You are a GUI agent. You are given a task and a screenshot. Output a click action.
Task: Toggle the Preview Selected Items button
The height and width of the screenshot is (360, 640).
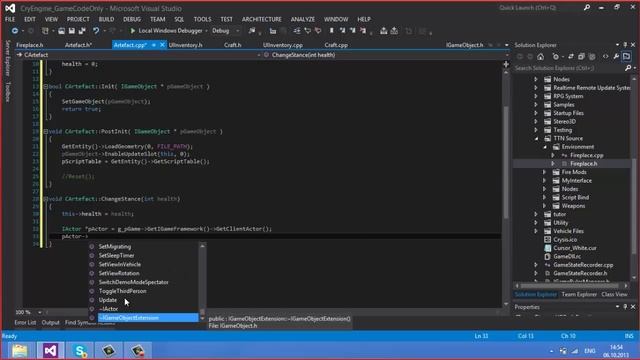coord(627,57)
